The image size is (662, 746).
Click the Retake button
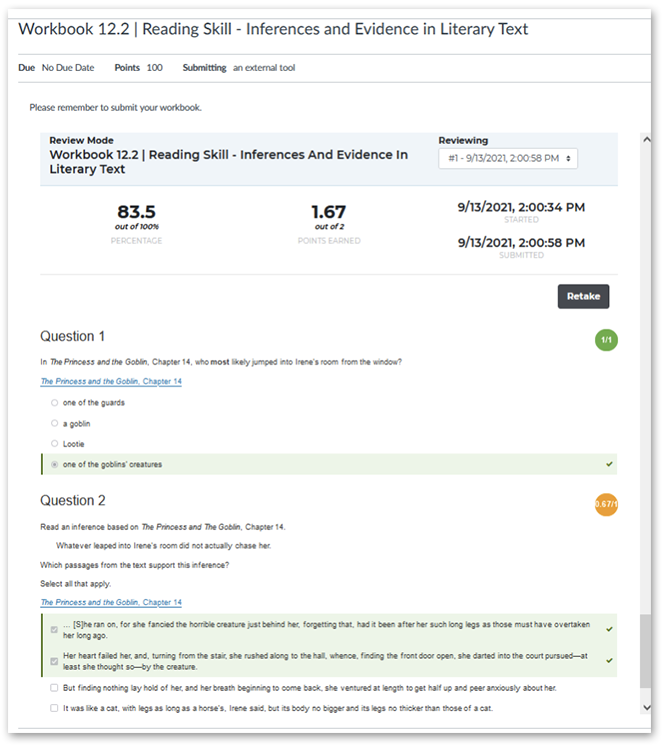[x=583, y=296]
